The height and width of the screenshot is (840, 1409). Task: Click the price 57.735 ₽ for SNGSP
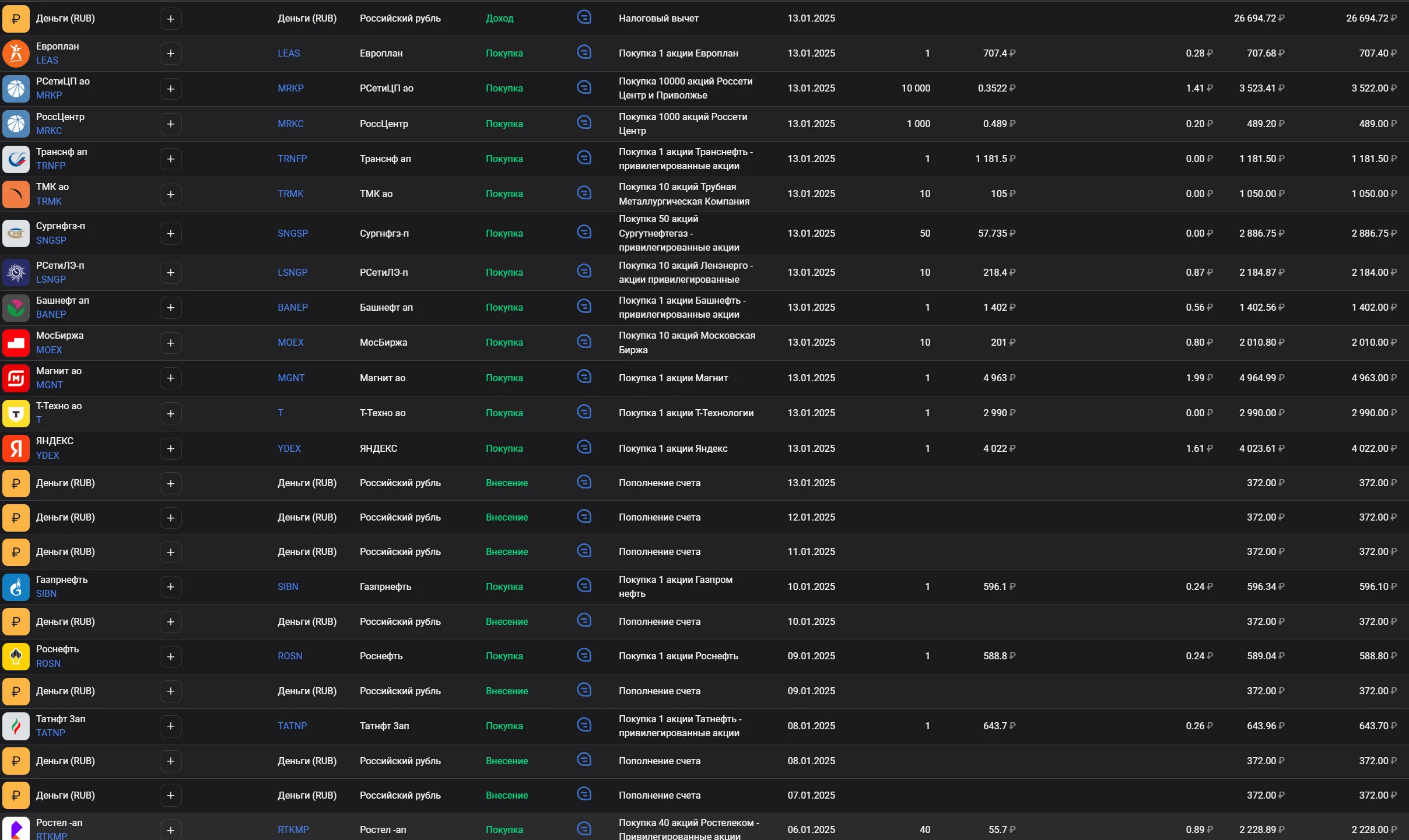tap(997, 233)
